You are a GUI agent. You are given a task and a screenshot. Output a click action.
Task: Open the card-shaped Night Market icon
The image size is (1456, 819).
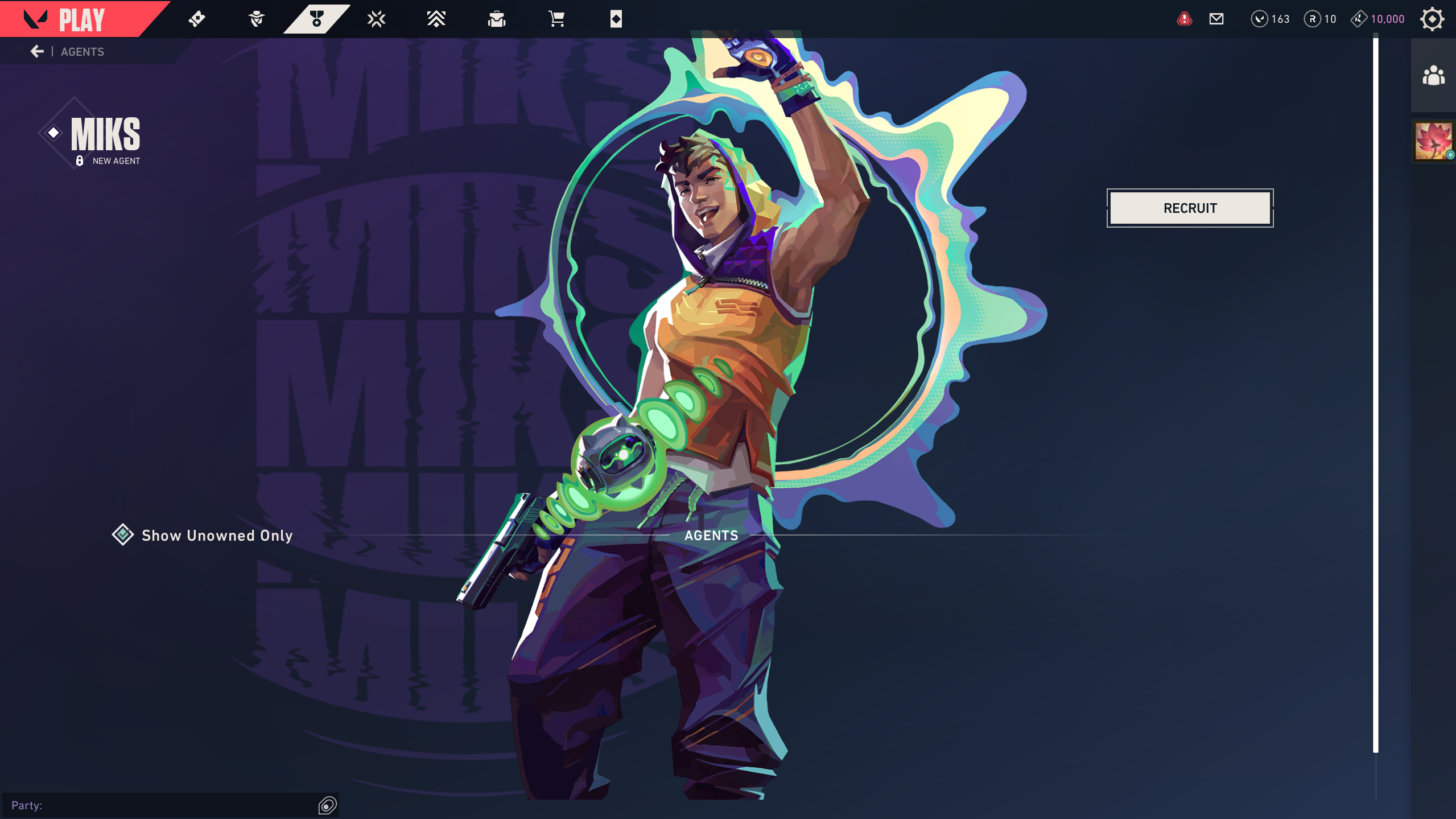click(x=616, y=19)
